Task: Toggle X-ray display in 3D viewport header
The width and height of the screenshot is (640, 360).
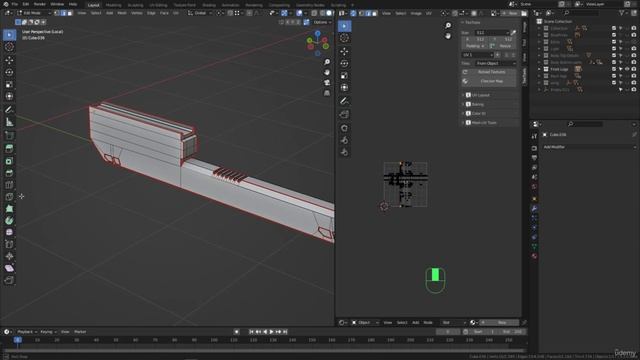Action: (314, 13)
